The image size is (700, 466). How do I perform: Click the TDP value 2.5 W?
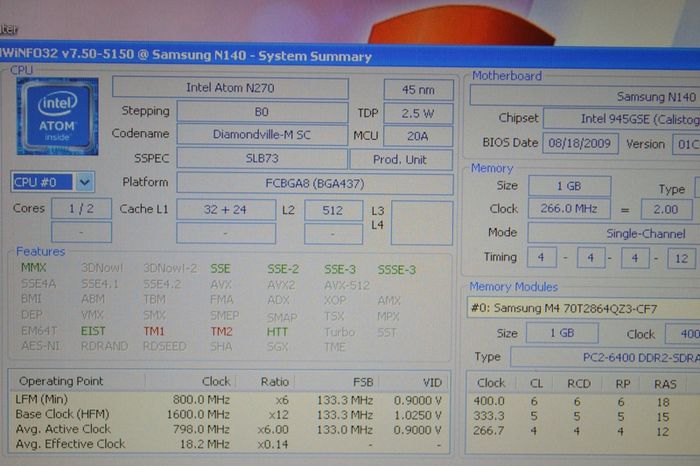(418, 113)
